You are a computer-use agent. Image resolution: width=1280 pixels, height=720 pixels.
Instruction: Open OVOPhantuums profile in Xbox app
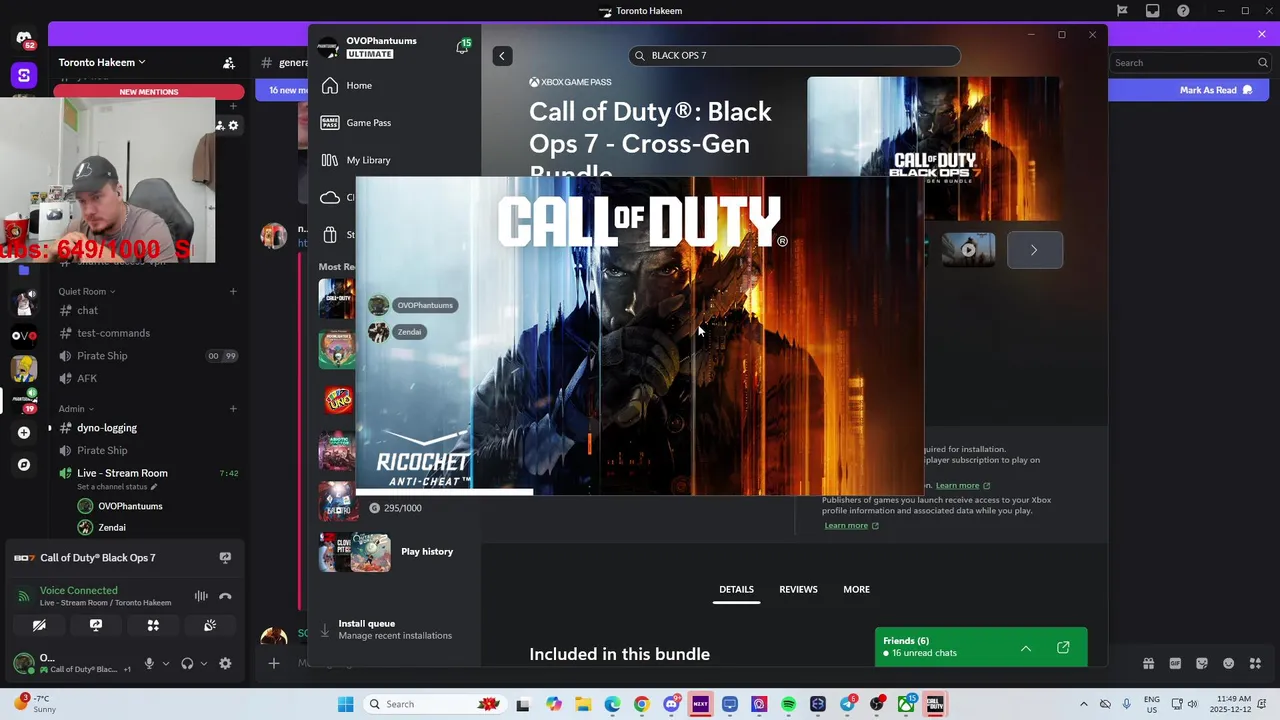click(367, 47)
